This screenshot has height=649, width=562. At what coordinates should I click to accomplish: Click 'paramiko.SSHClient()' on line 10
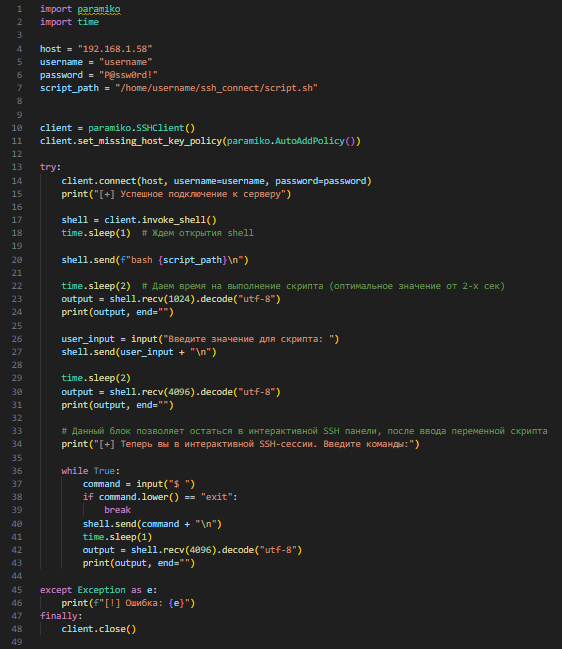(x=142, y=128)
